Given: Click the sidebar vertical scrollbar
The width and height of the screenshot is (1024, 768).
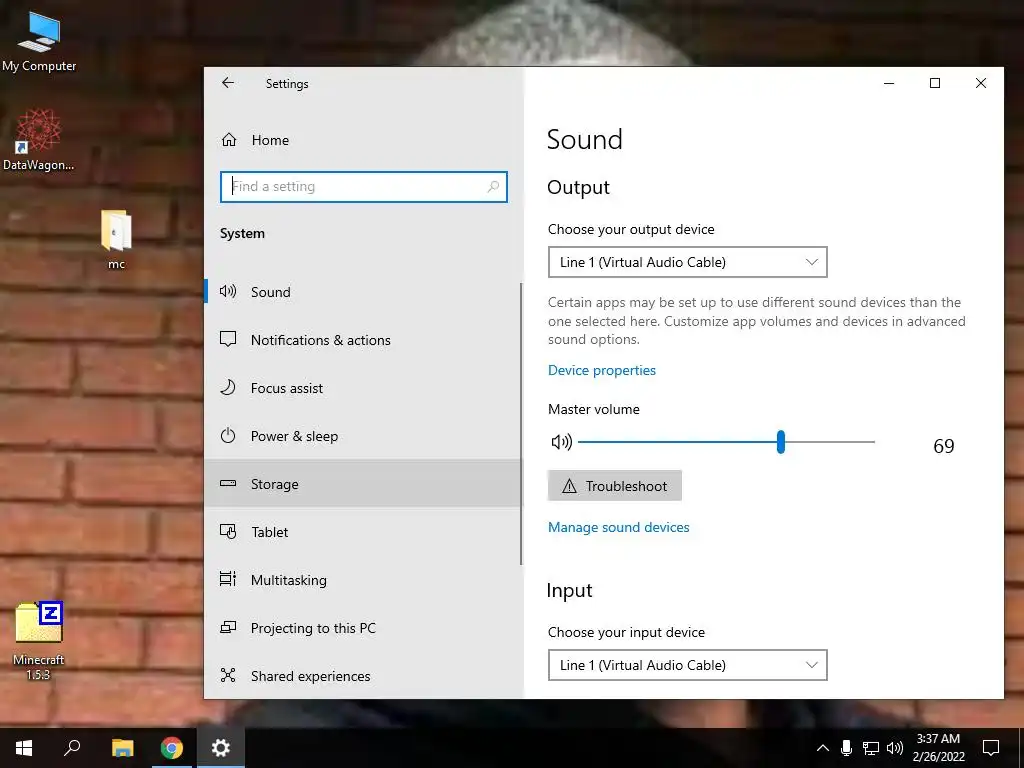Looking at the screenshot, I should point(521,424).
